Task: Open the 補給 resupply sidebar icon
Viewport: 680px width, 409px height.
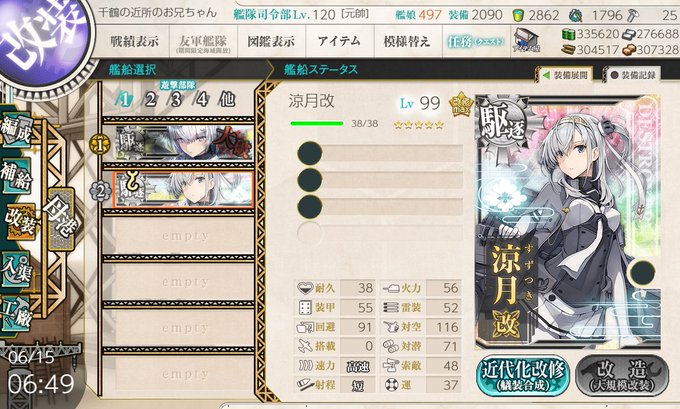Action: (16, 177)
